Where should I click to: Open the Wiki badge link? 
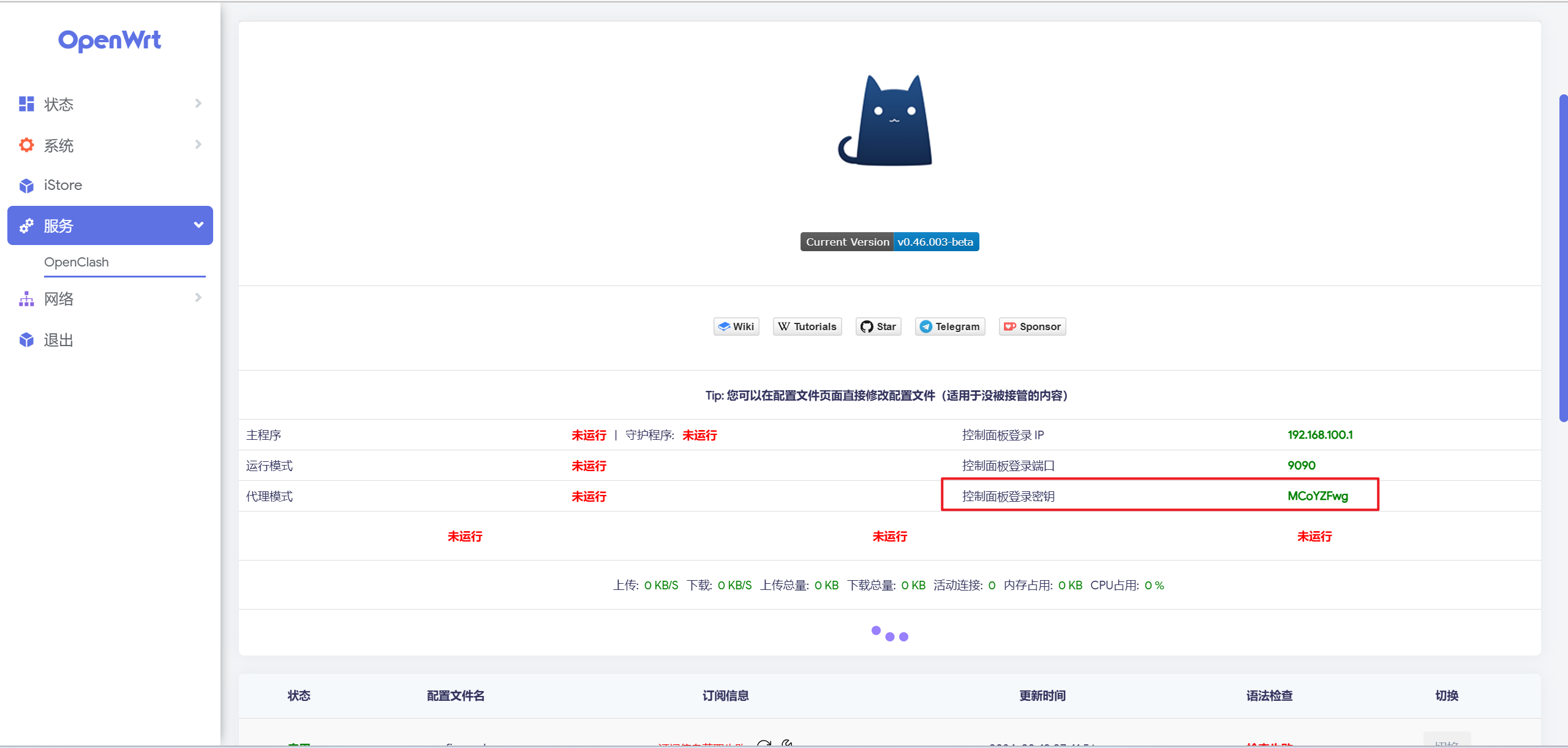(x=736, y=327)
